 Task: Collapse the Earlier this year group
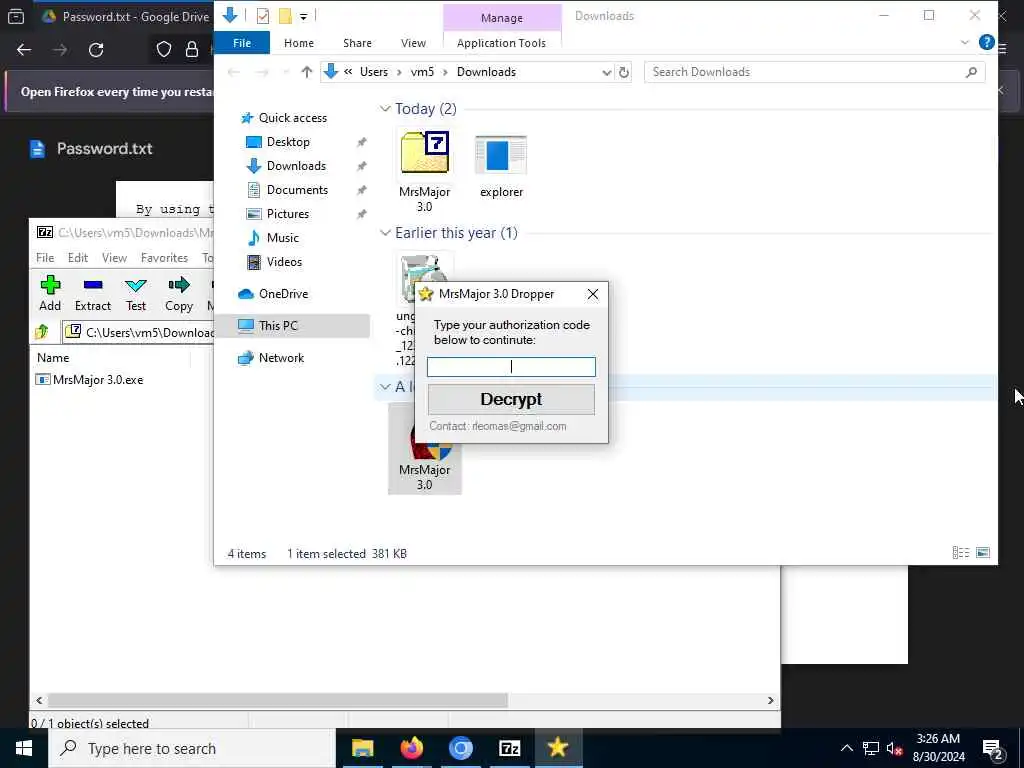tap(385, 232)
